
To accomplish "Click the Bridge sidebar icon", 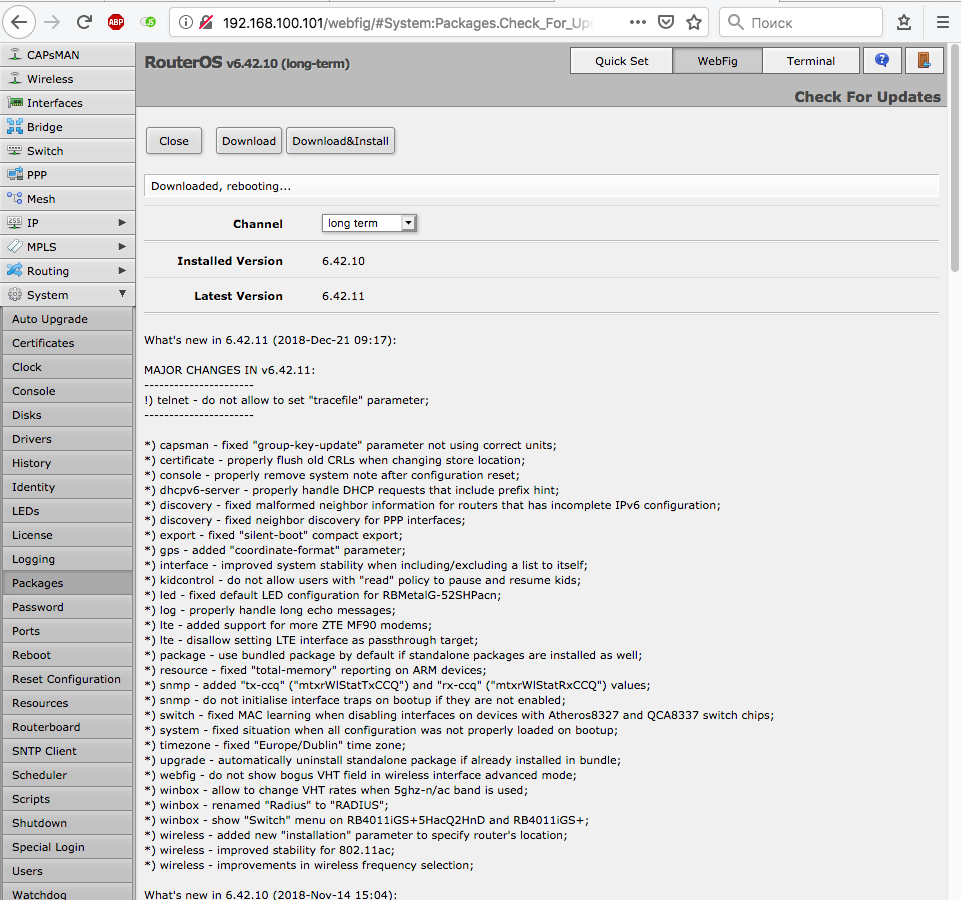I will 15,126.
